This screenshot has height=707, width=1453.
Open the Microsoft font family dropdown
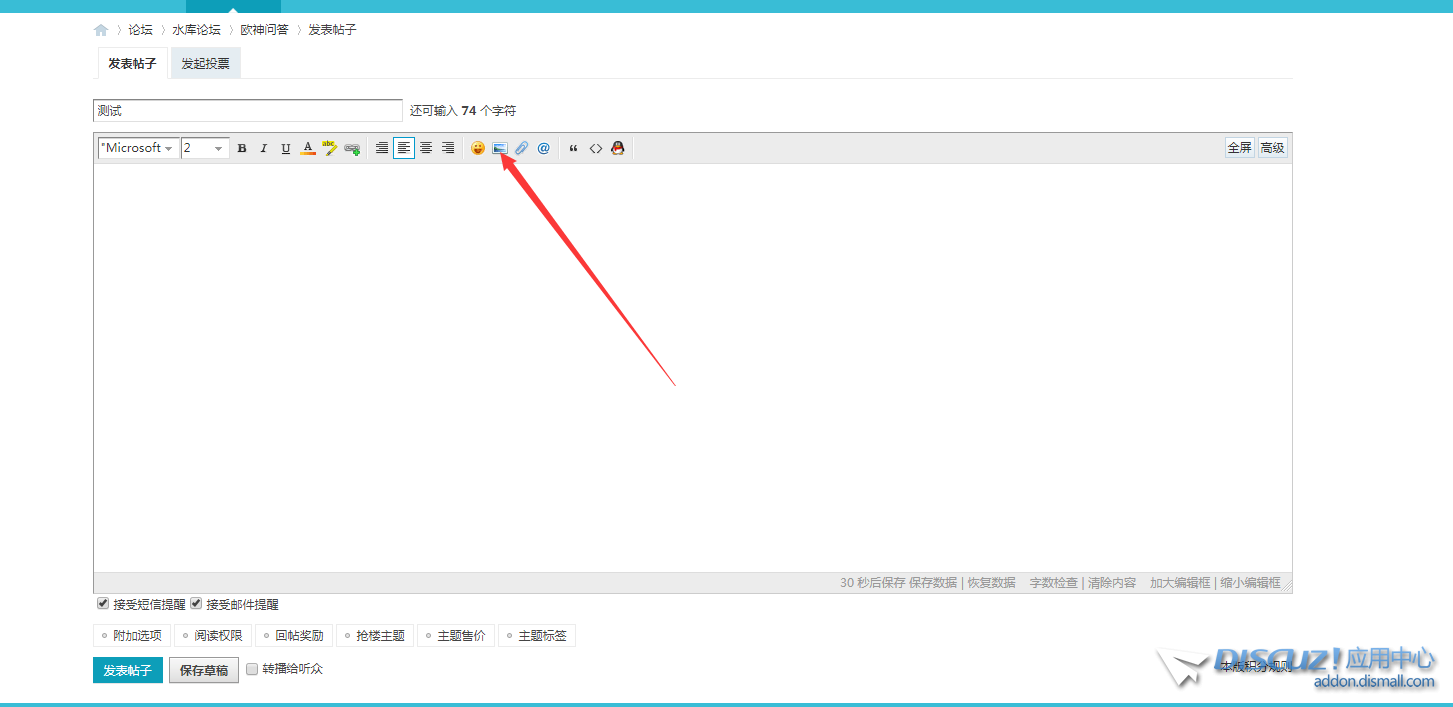[x=138, y=148]
